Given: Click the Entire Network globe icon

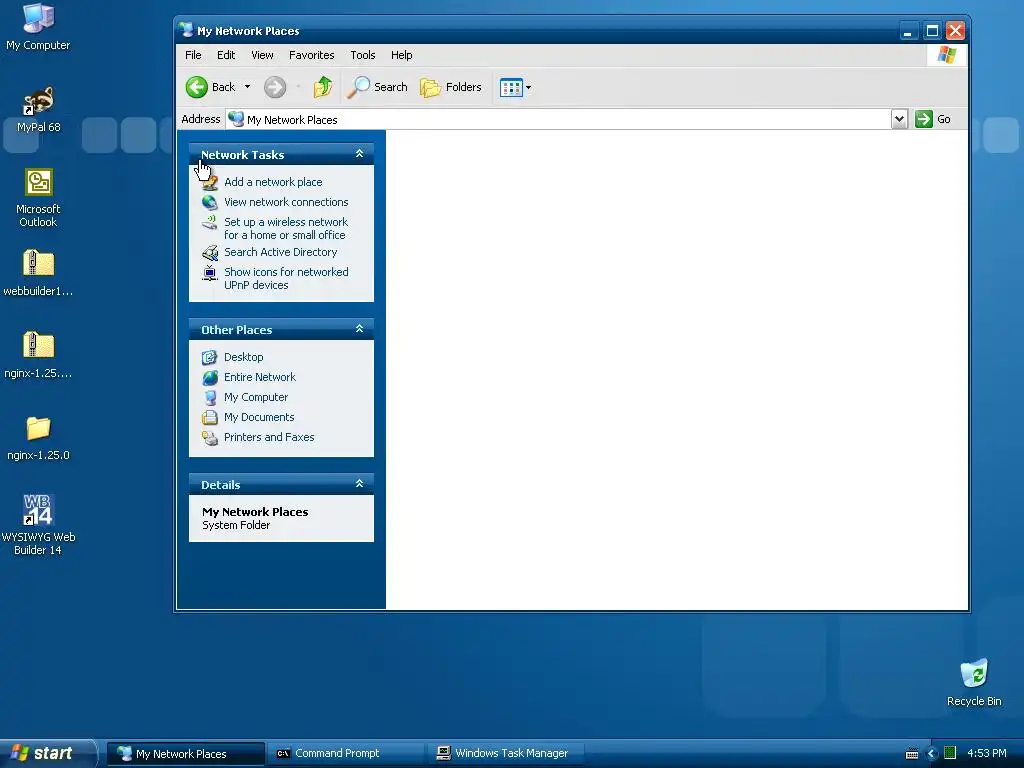Looking at the screenshot, I should pyautogui.click(x=210, y=377).
